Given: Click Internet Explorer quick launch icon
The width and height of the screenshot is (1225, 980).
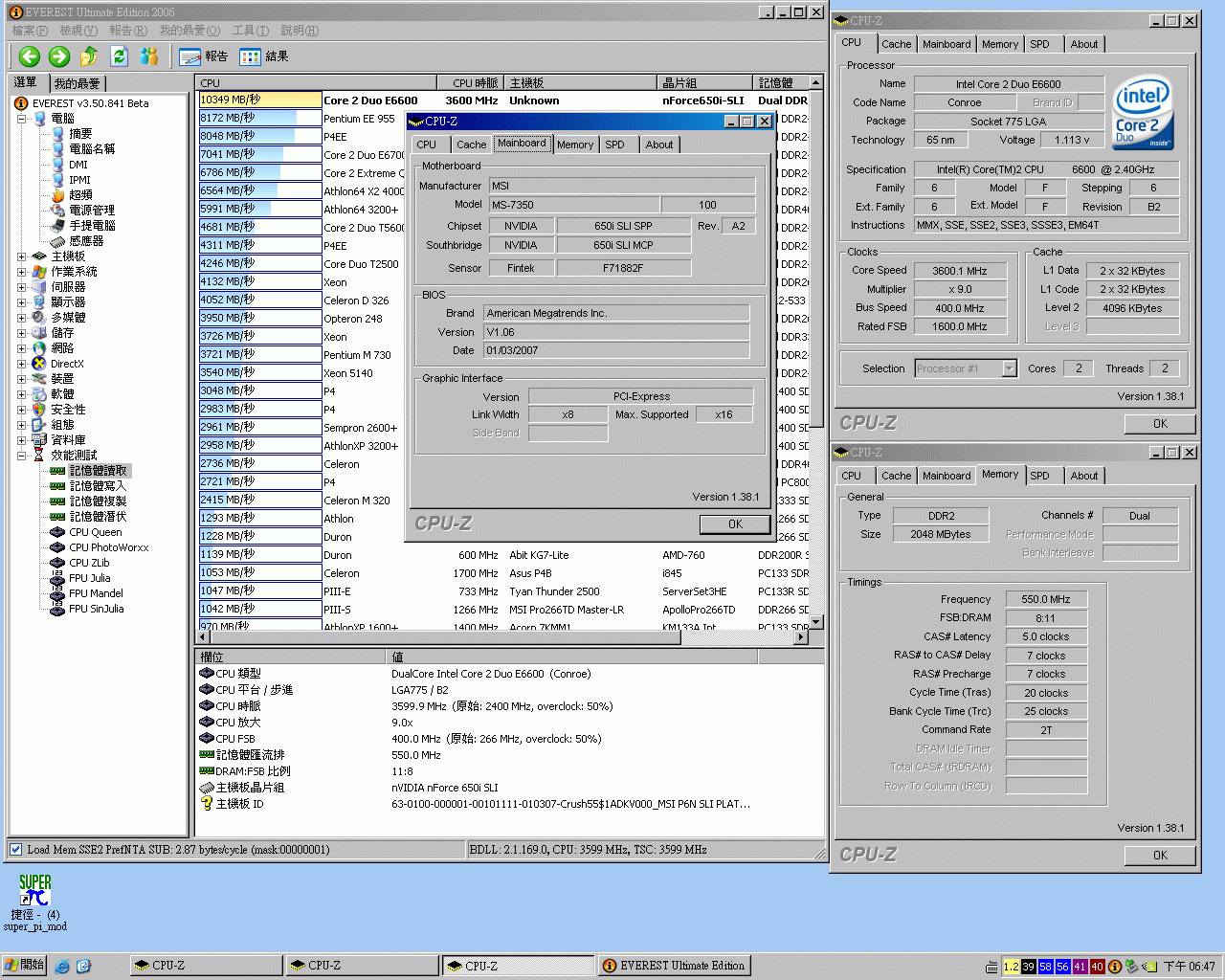Looking at the screenshot, I should (62, 967).
